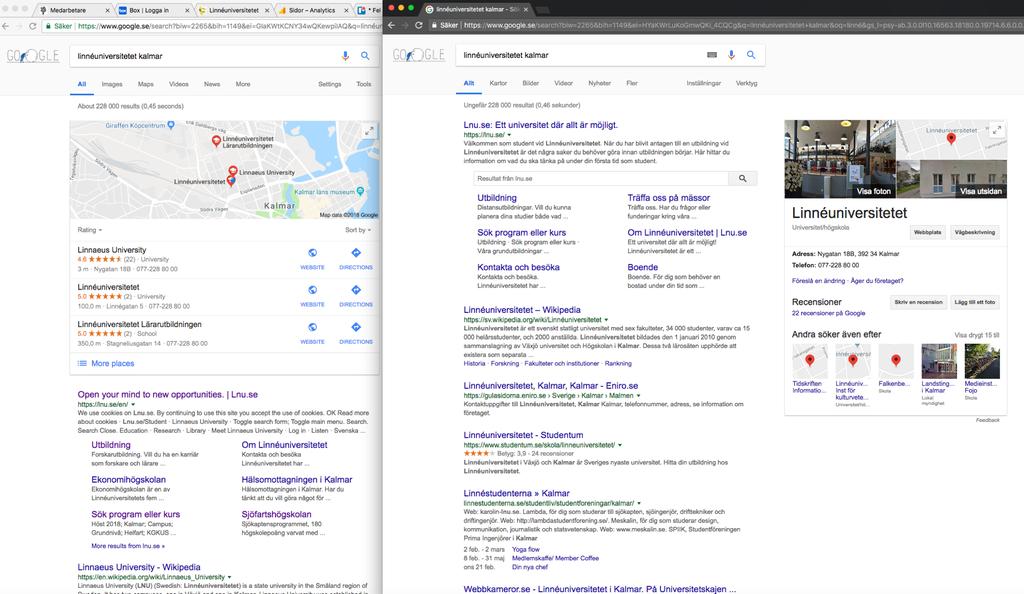Click the Giraffen Köpcentrum marker on the map
This screenshot has width=1024, height=594.
171,125
